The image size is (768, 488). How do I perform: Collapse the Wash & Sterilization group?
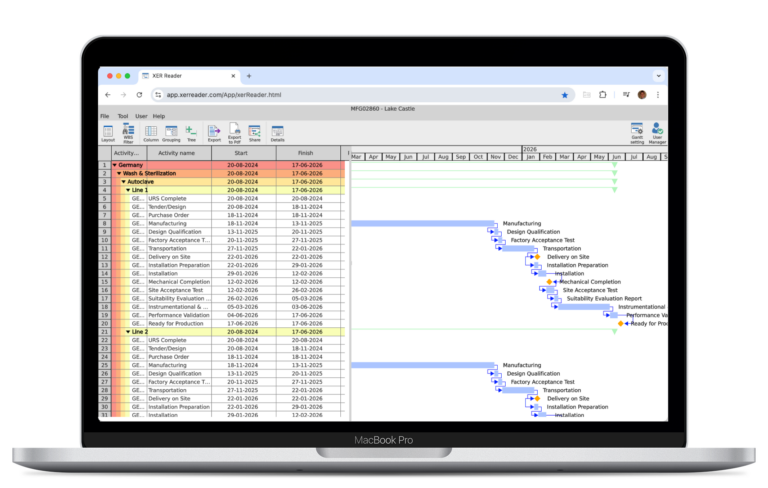click(x=119, y=173)
